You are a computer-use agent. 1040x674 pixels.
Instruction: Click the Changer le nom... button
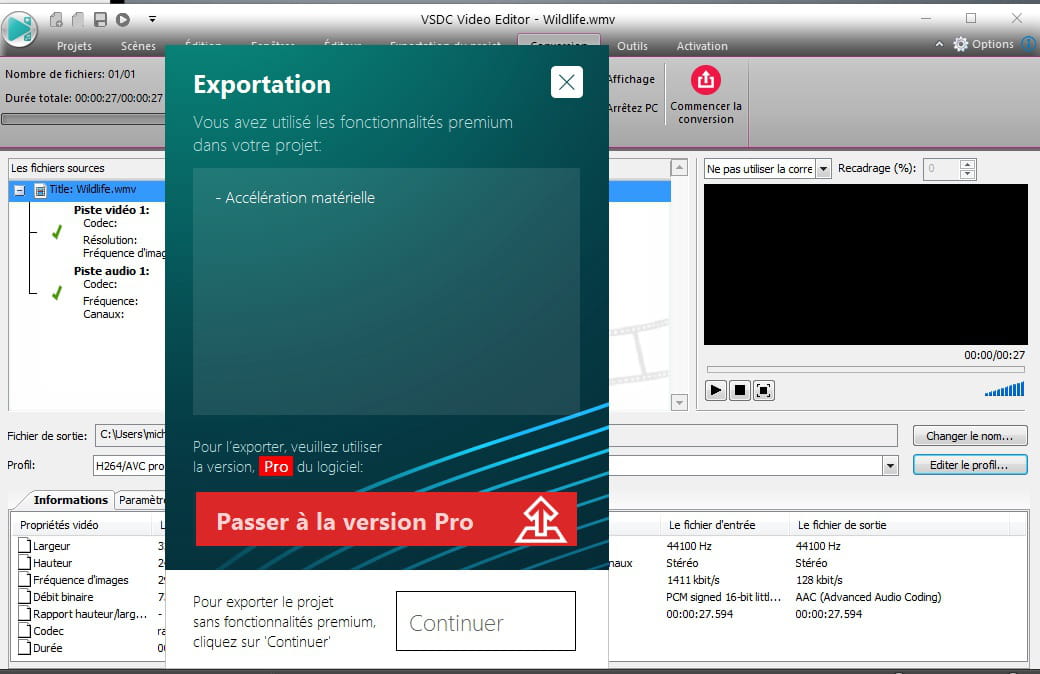(970, 436)
